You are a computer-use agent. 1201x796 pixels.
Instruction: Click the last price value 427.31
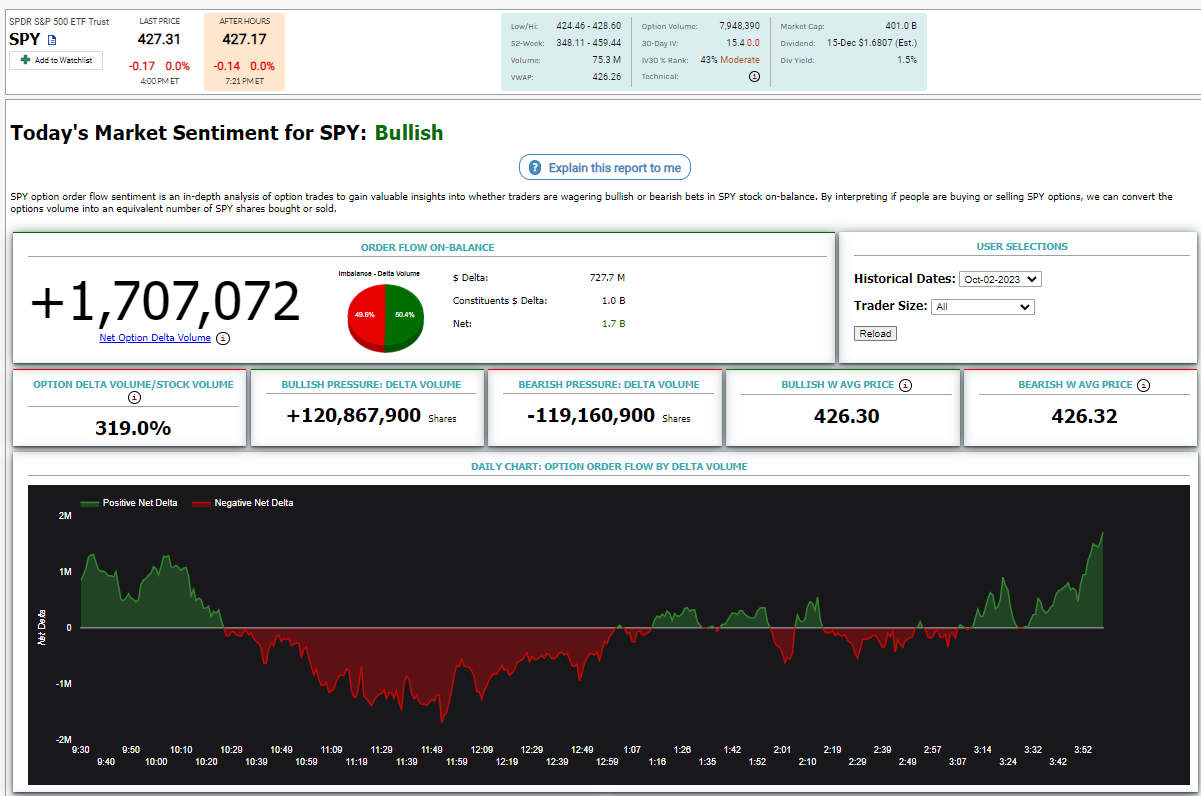point(159,39)
